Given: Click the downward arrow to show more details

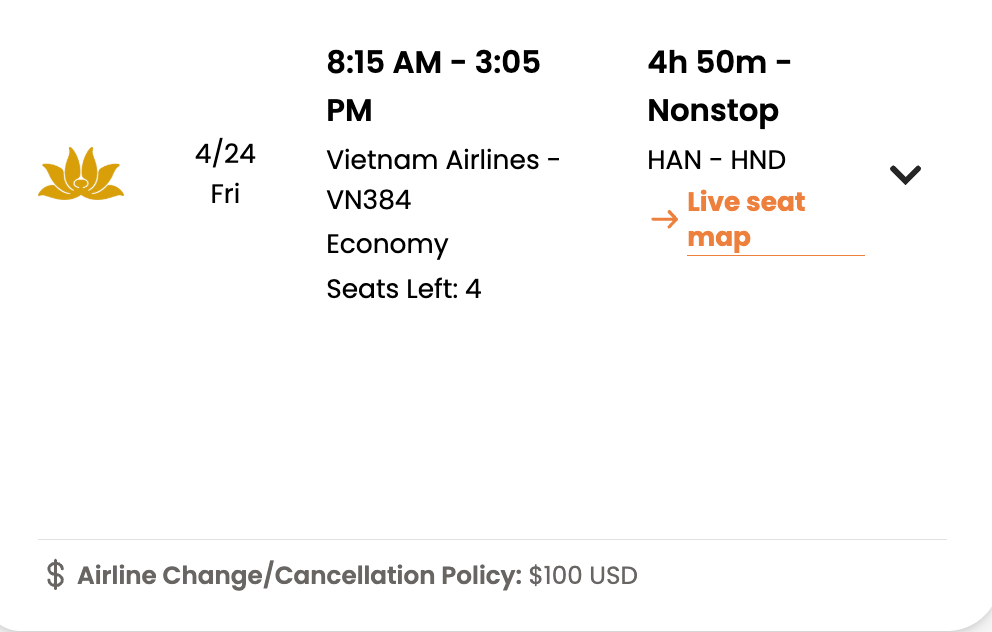Looking at the screenshot, I should (x=904, y=173).
